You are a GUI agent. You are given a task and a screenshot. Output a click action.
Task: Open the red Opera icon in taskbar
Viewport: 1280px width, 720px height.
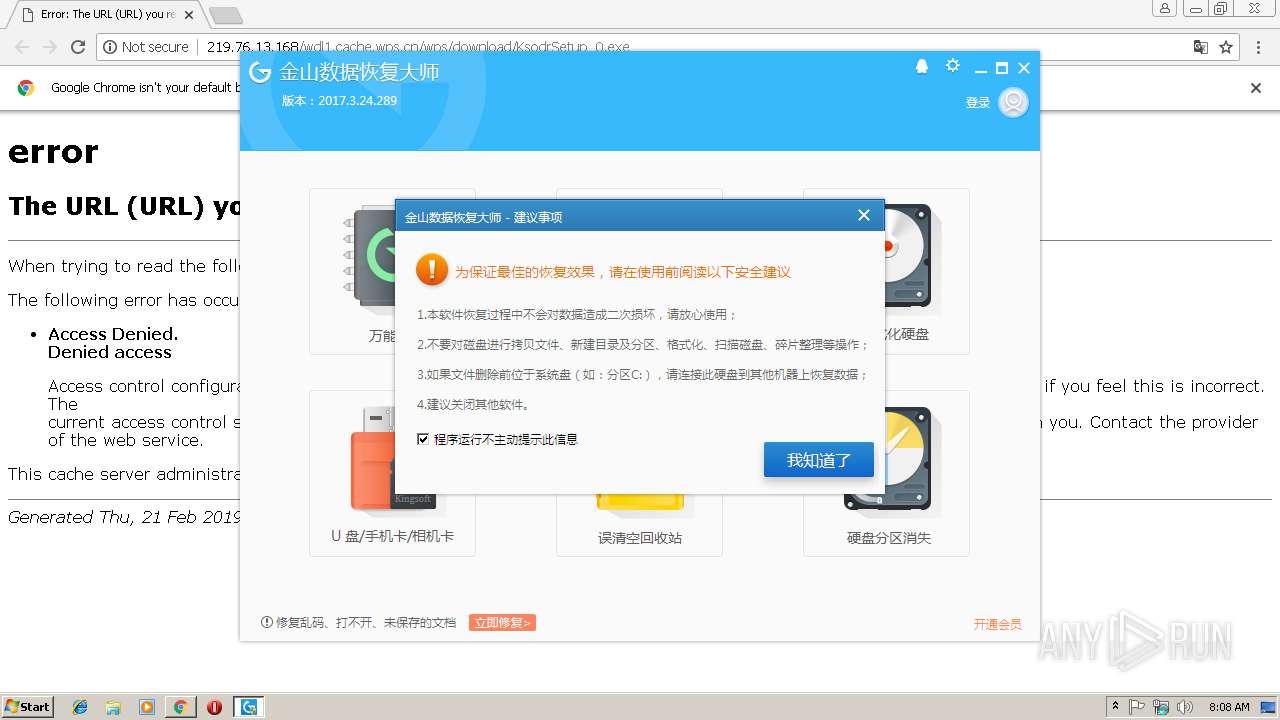[214, 707]
